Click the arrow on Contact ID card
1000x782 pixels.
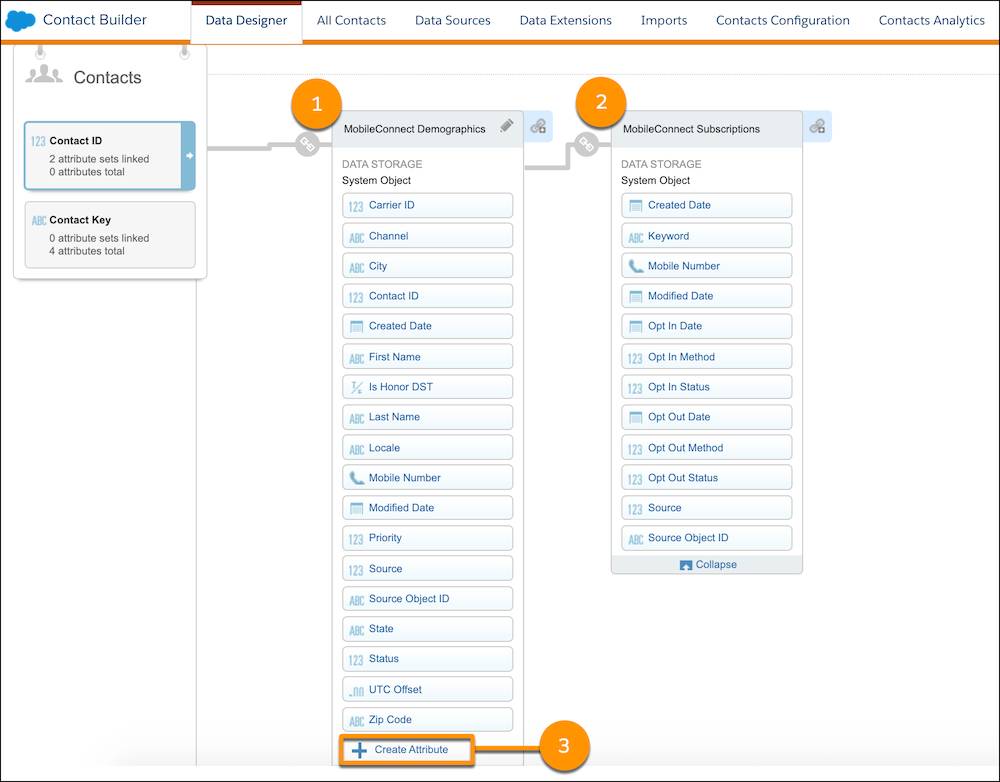click(189, 156)
